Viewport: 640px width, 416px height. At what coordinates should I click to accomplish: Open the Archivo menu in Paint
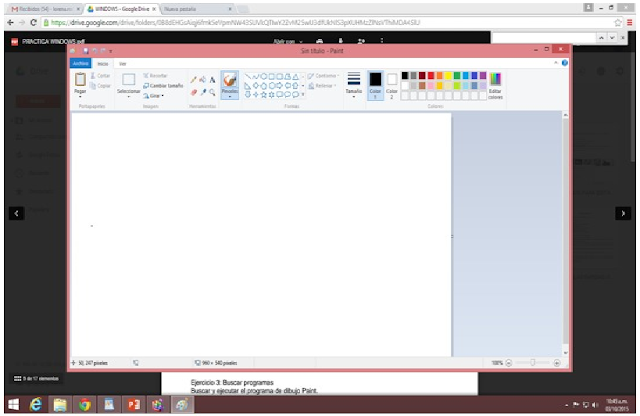[81, 64]
